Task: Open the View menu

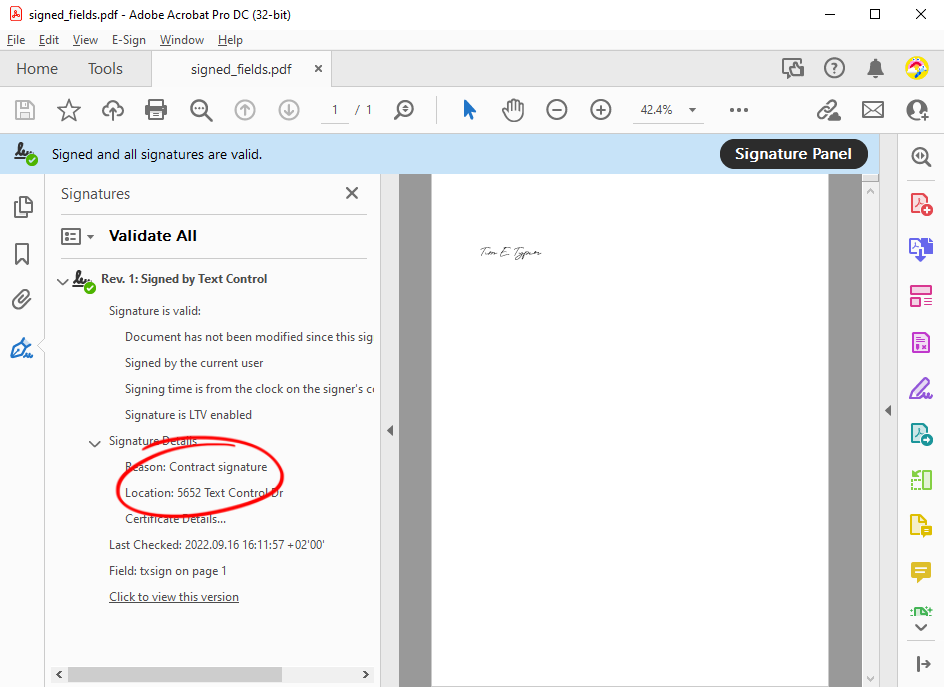Action: (85, 40)
